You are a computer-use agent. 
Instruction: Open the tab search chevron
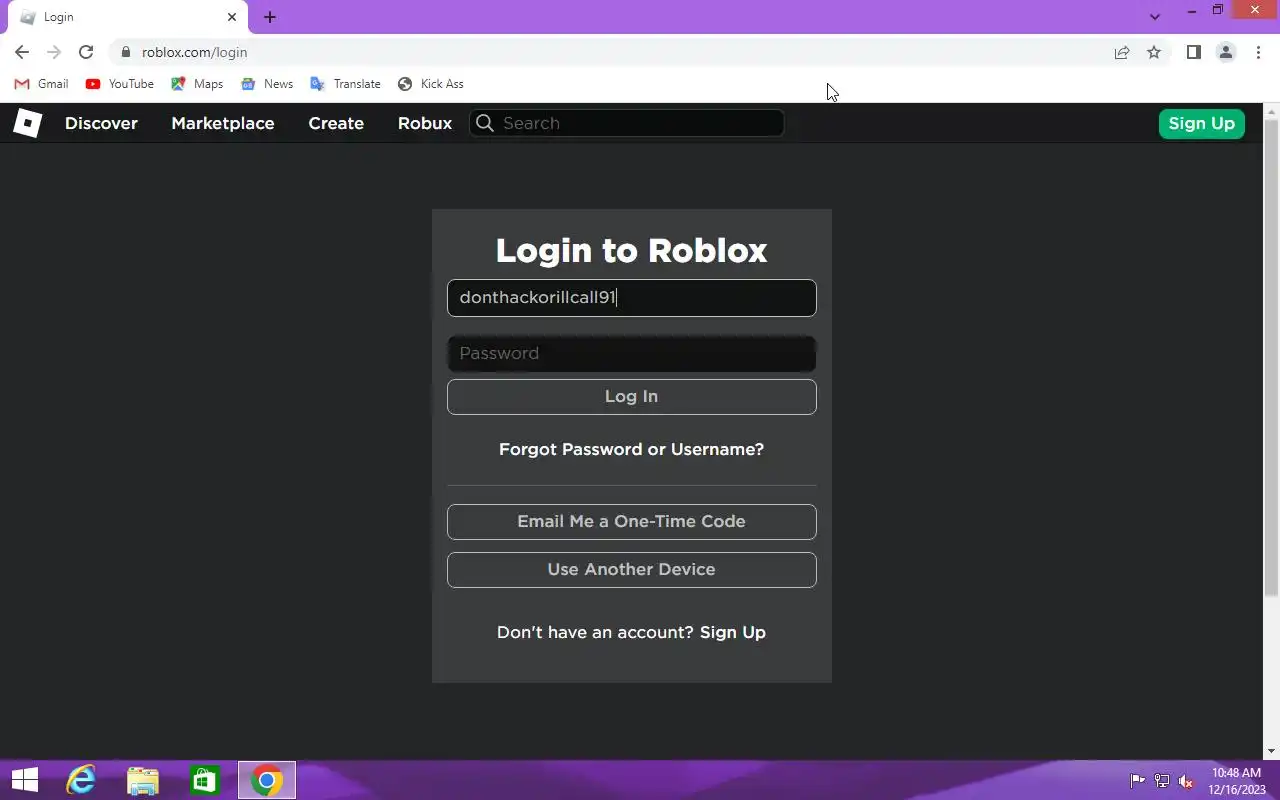[x=1155, y=17]
